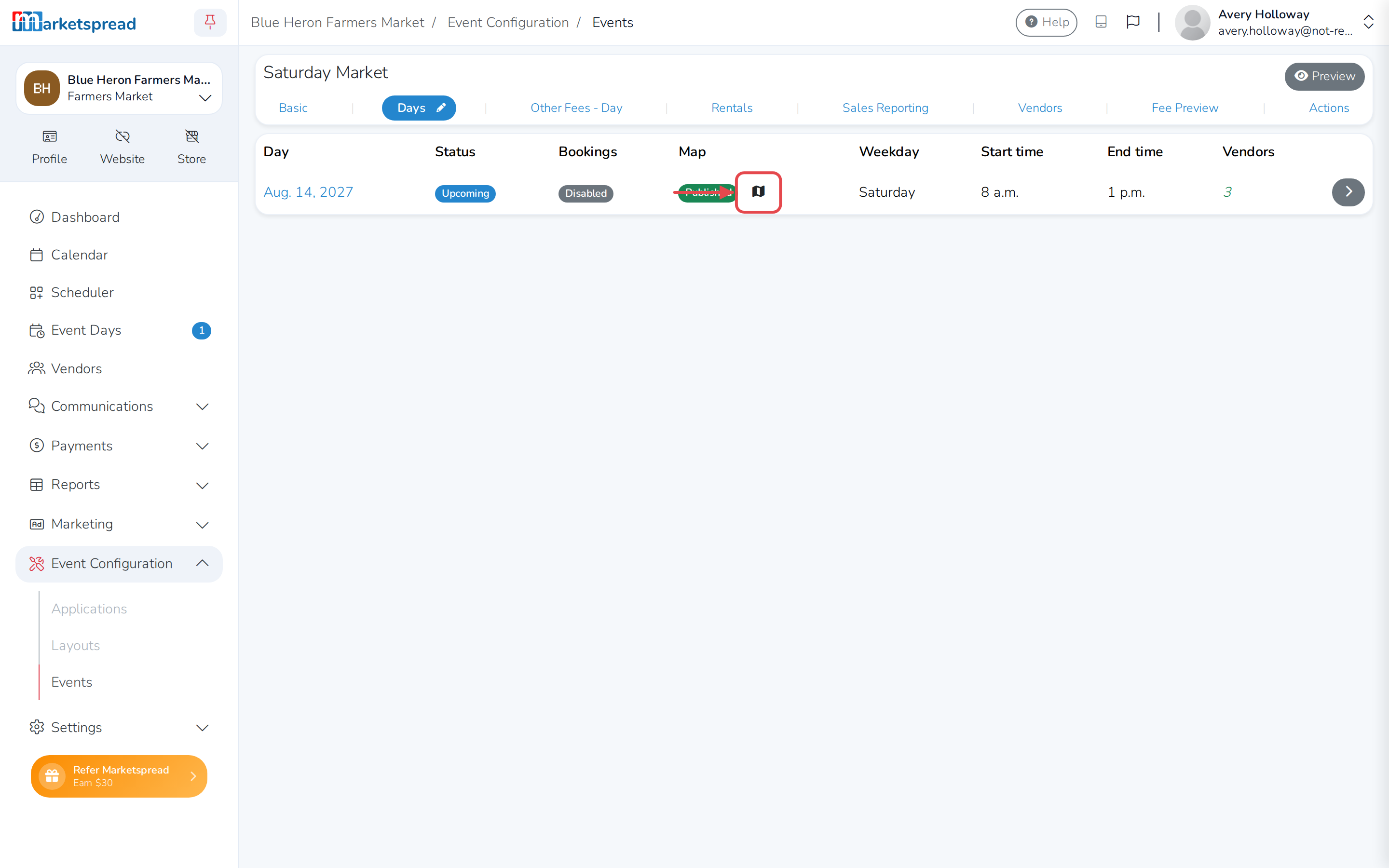Open Event Days in sidebar
The width and height of the screenshot is (1389, 868).
pos(119,330)
